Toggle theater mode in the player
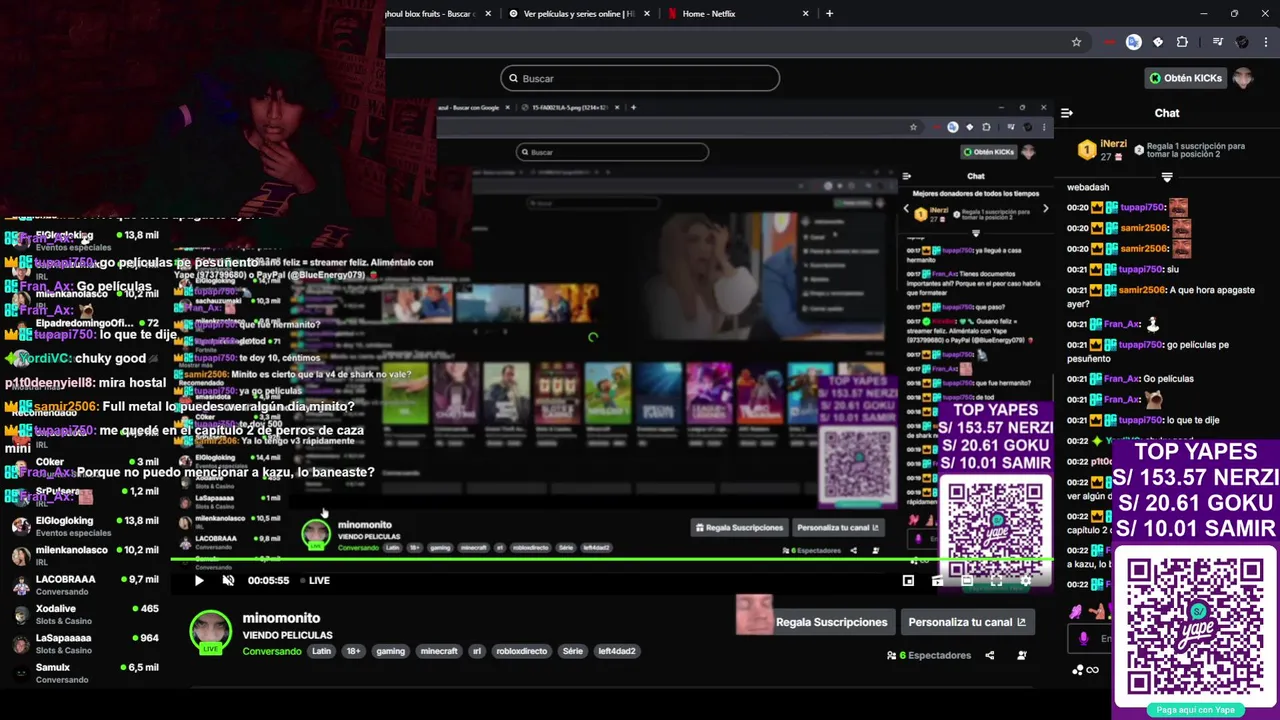 coord(966,580)
